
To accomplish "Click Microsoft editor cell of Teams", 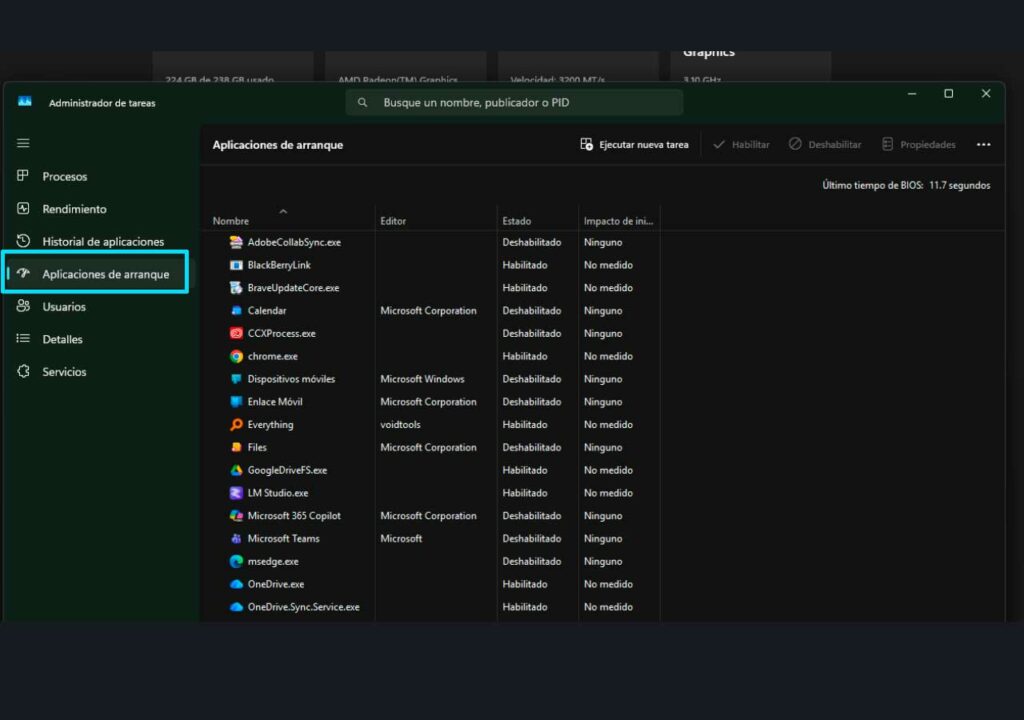I will (401, 538).
